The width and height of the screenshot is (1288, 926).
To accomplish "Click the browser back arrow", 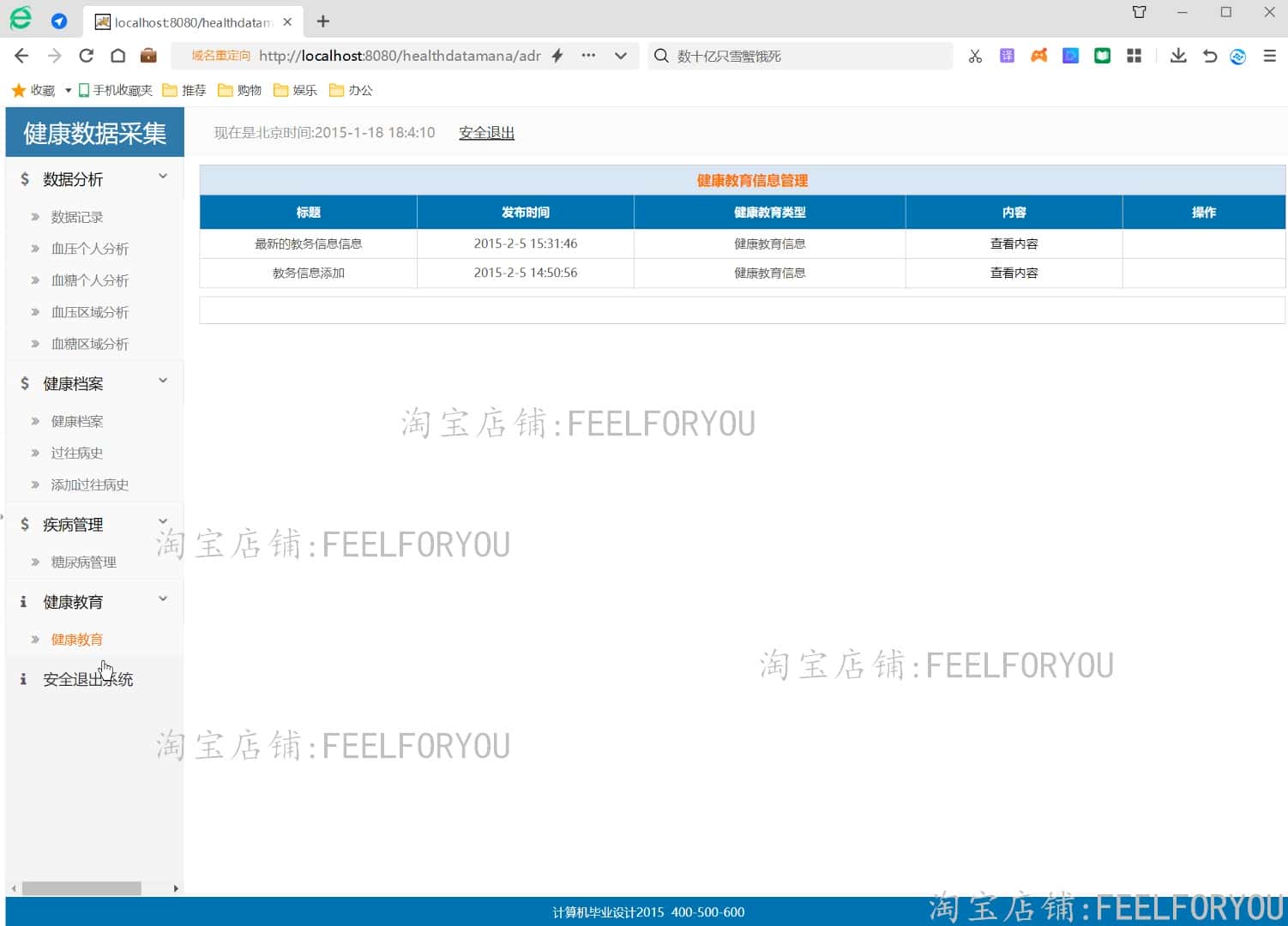I will (x=22, y=56).
